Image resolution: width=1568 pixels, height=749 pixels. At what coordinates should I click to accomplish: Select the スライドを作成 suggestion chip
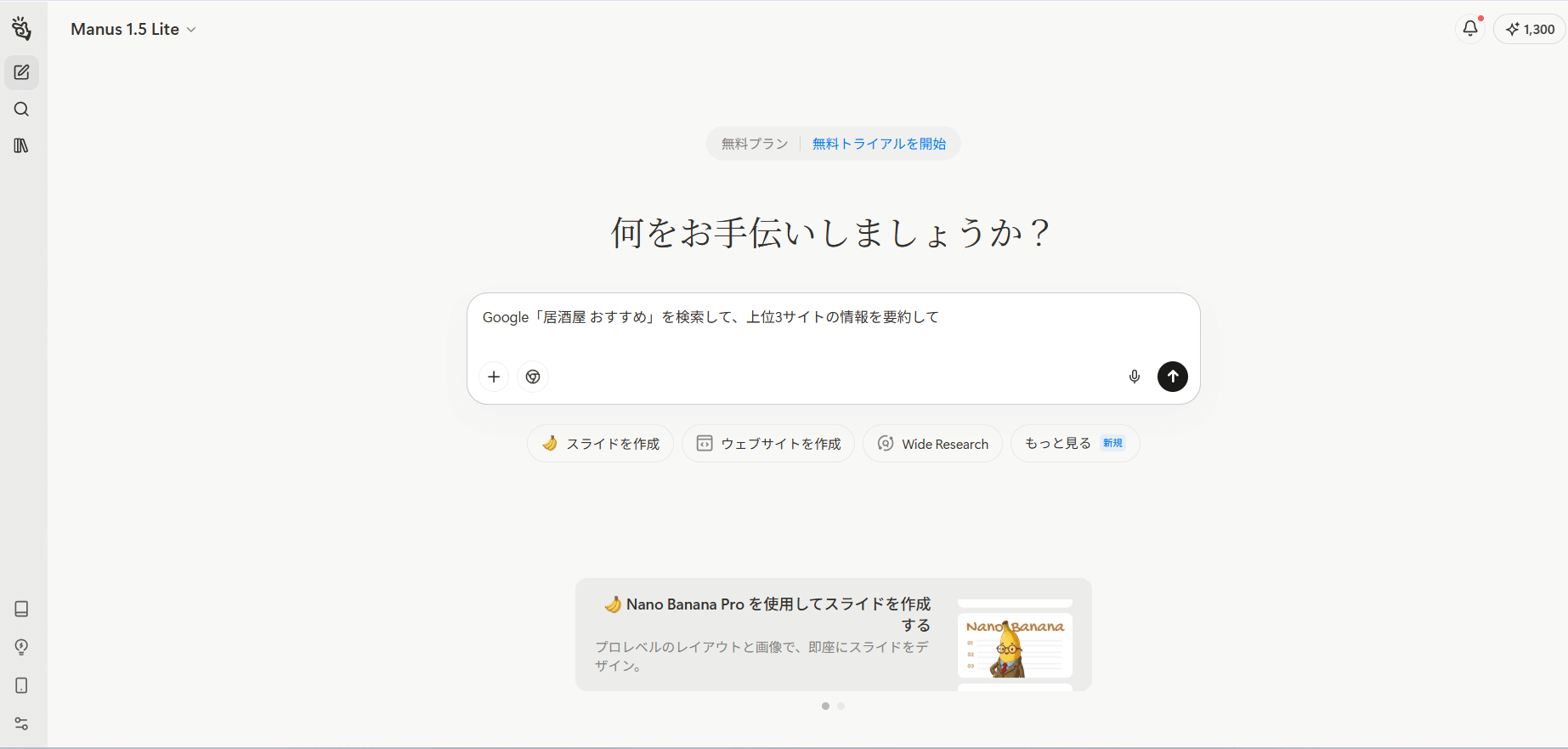tap(600, 444)
